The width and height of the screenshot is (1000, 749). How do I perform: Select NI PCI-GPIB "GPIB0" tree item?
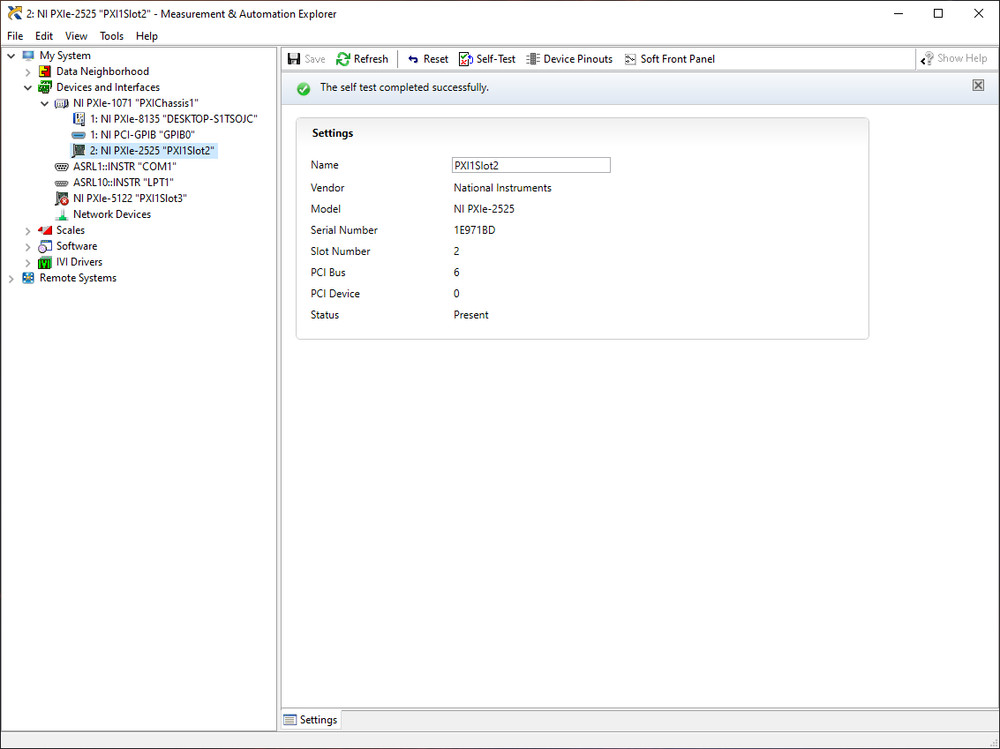point(142,135)
